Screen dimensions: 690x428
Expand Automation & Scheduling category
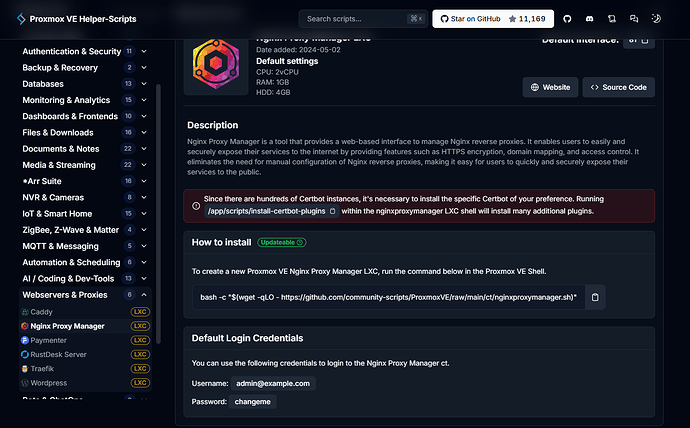84,263
